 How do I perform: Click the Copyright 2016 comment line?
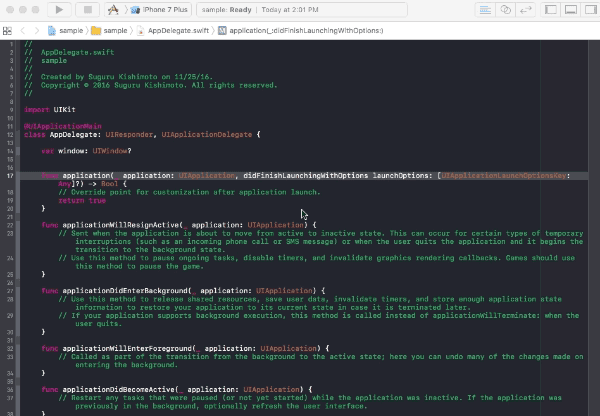click(151, 85)
